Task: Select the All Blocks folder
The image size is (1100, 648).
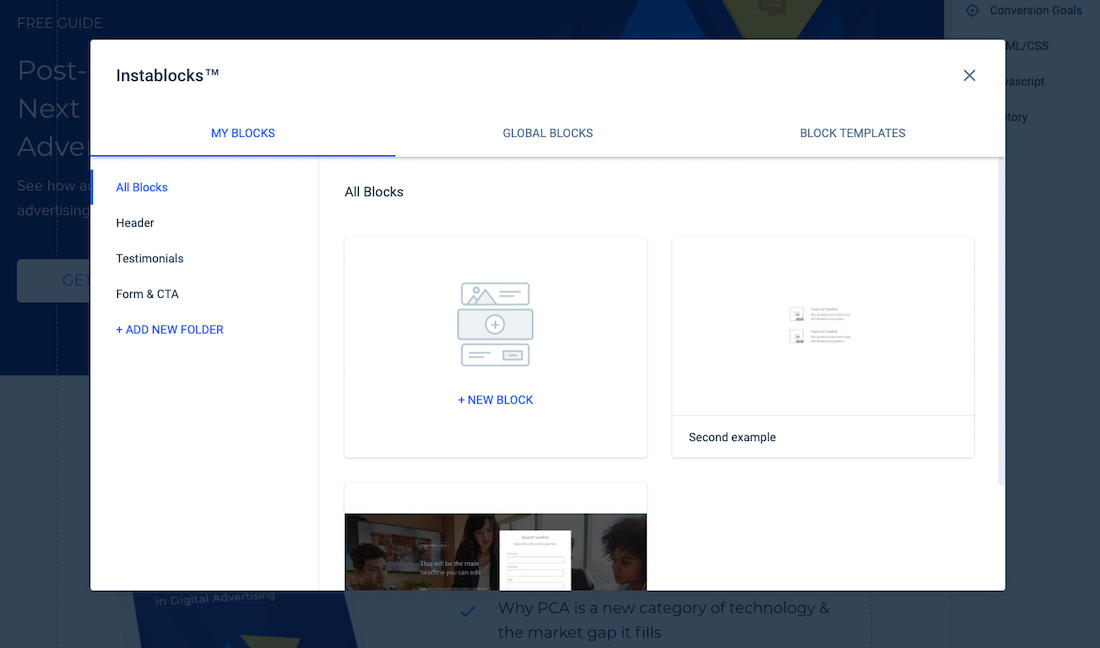Action: [x=142, y=187]
